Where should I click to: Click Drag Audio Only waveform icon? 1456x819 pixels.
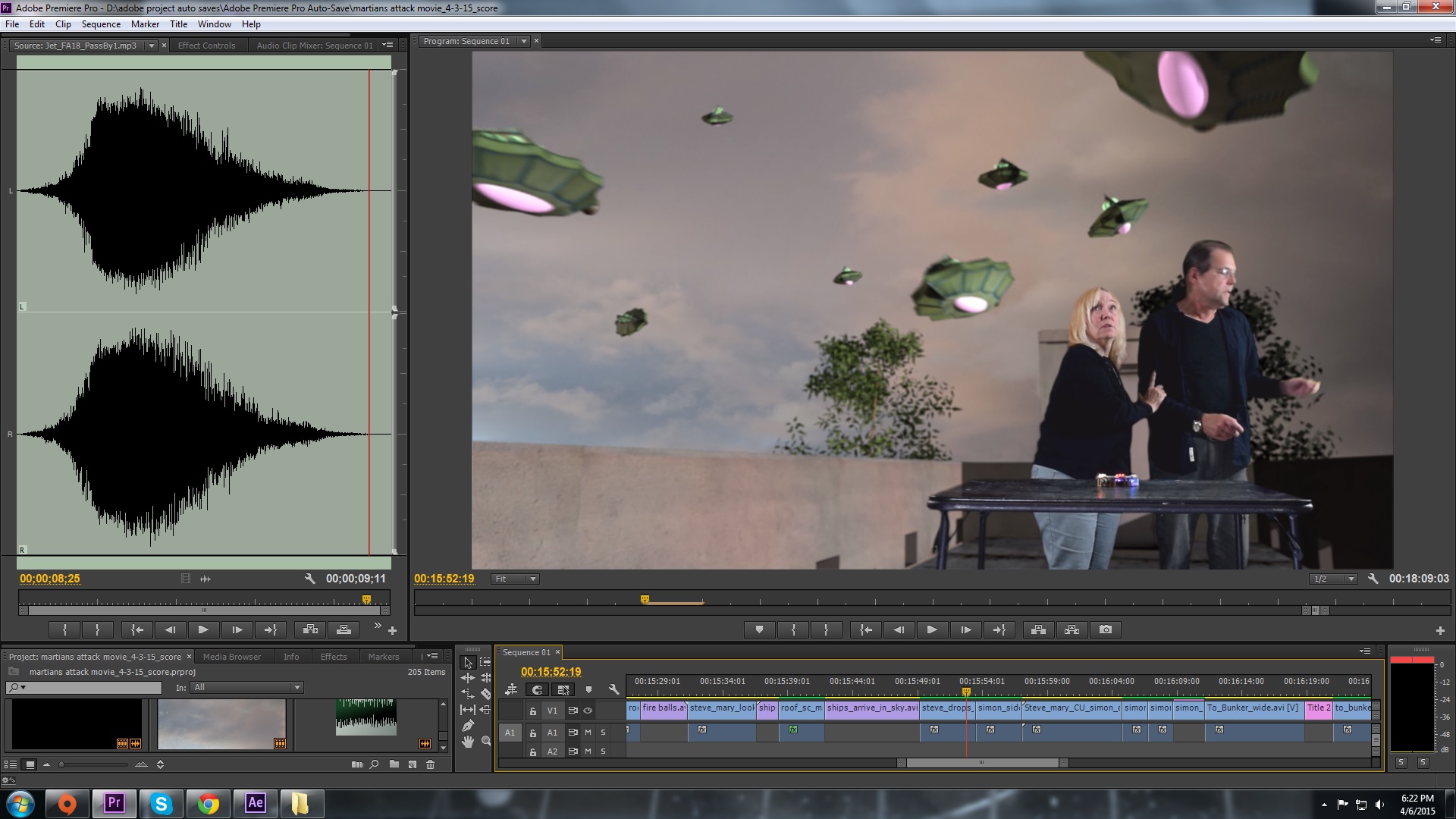point(206,579)
